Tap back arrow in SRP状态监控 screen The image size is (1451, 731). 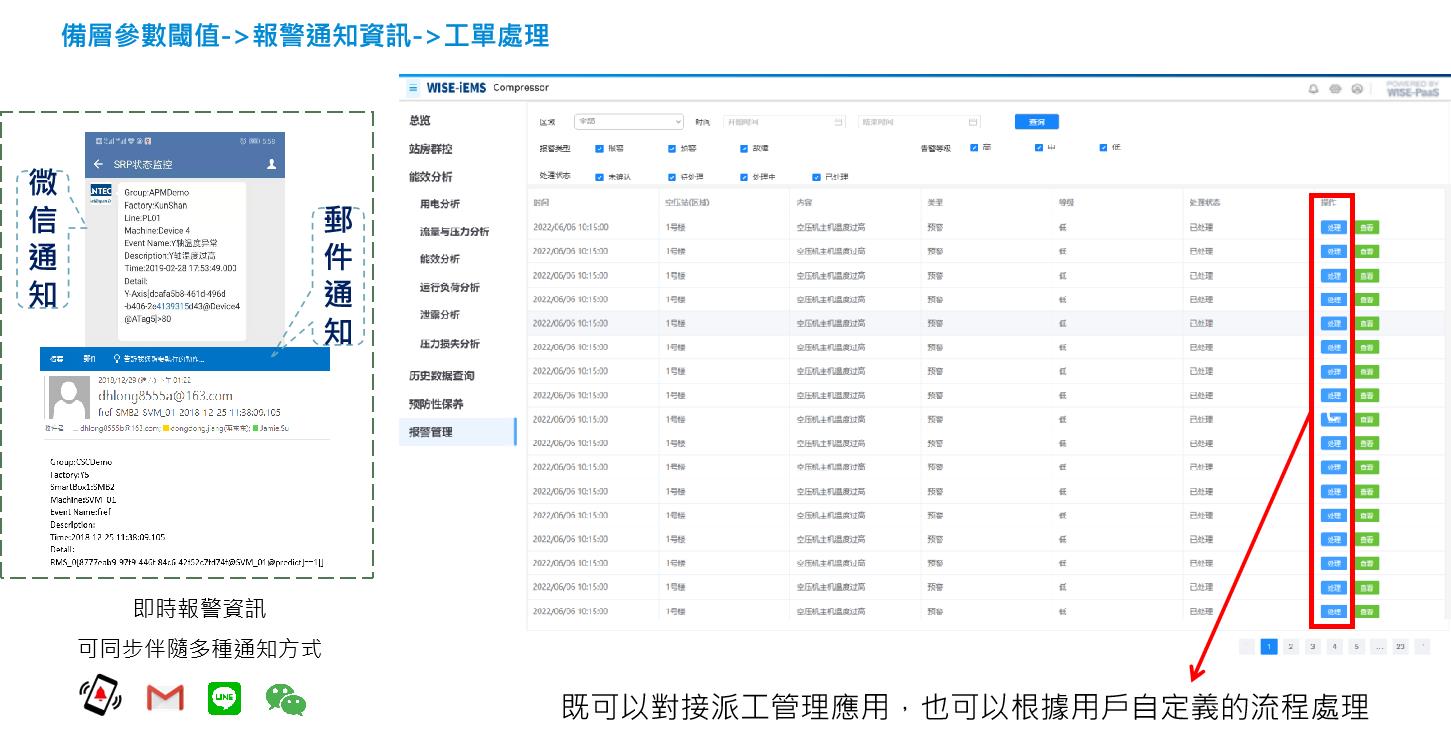coord(98,164)
